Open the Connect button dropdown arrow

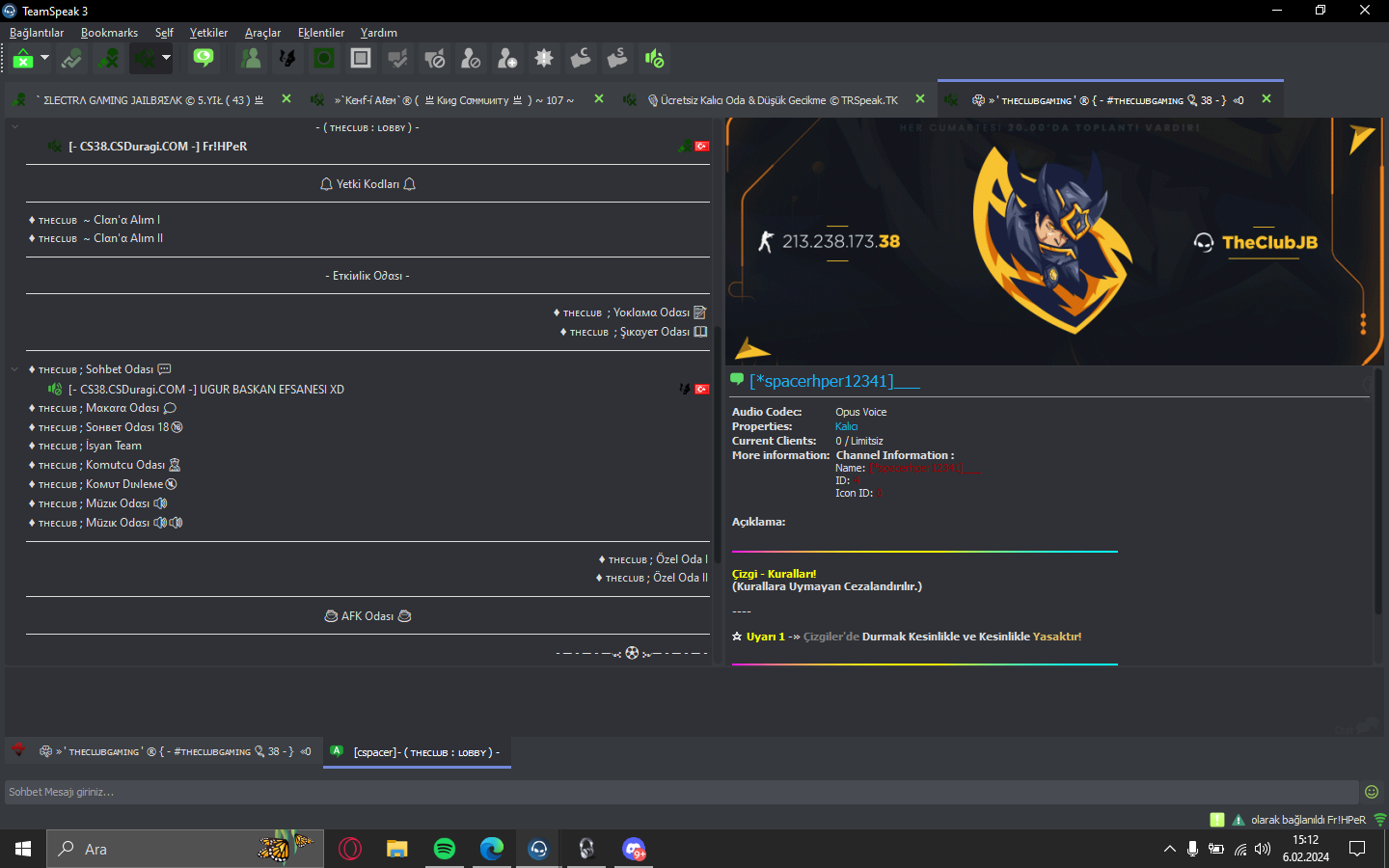tap(44, 58)
